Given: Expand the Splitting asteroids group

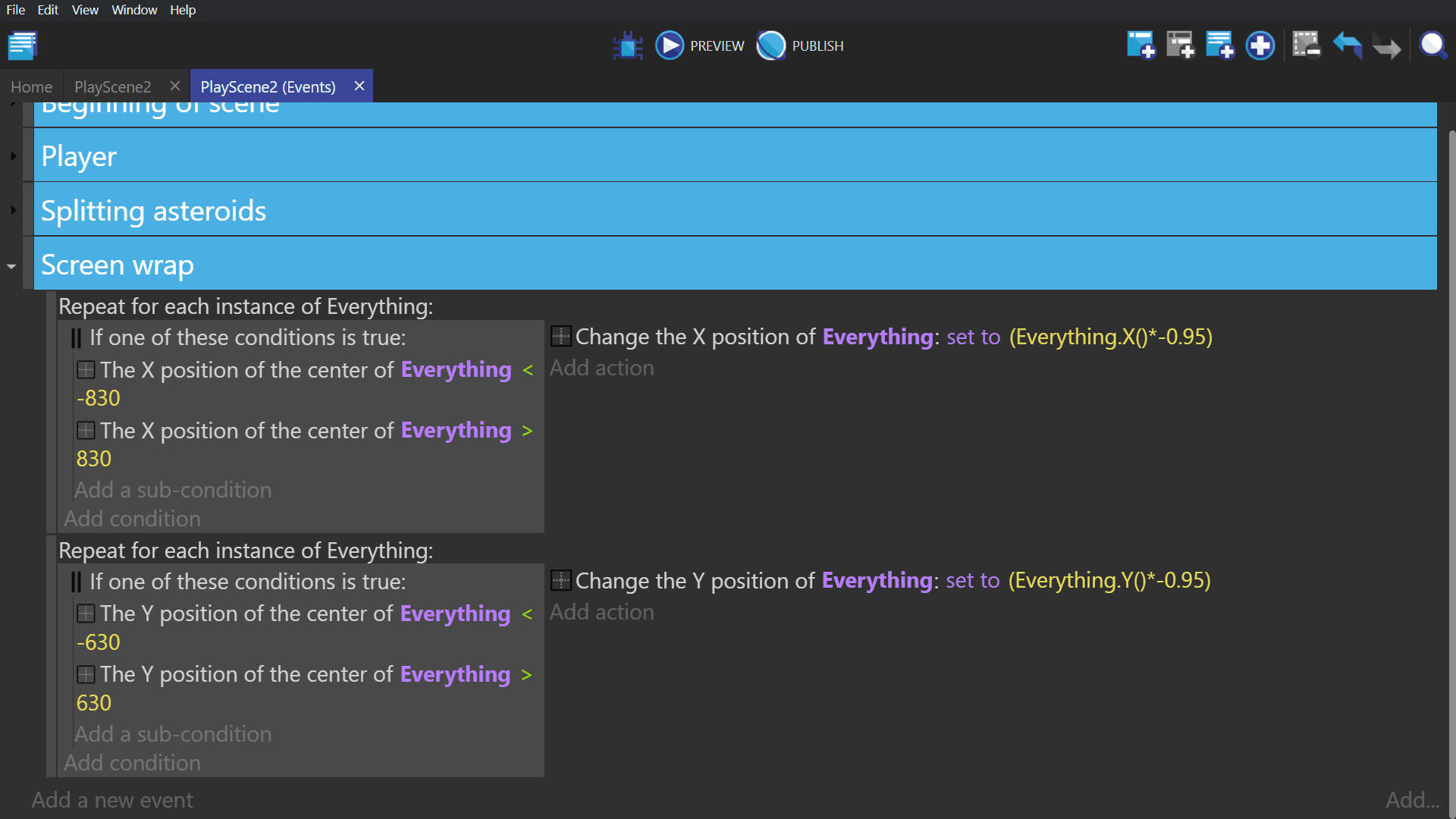Looking at the screenshot, I should coord(13,210).
